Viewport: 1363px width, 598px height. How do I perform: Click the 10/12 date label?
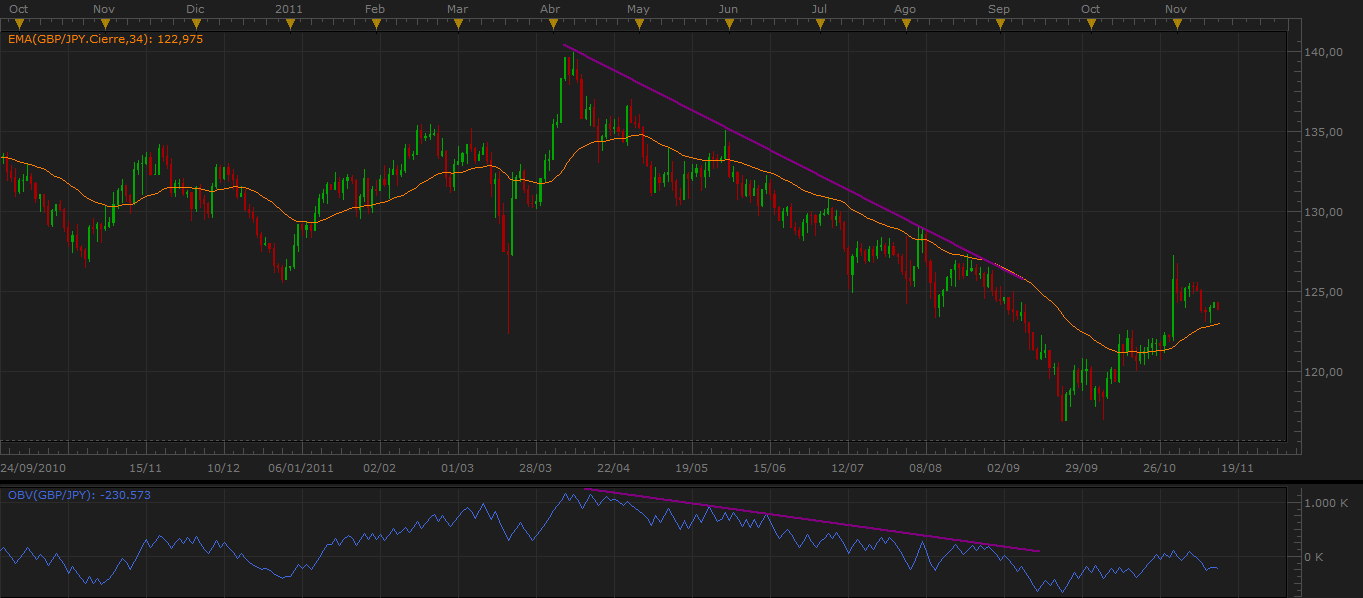223,467
